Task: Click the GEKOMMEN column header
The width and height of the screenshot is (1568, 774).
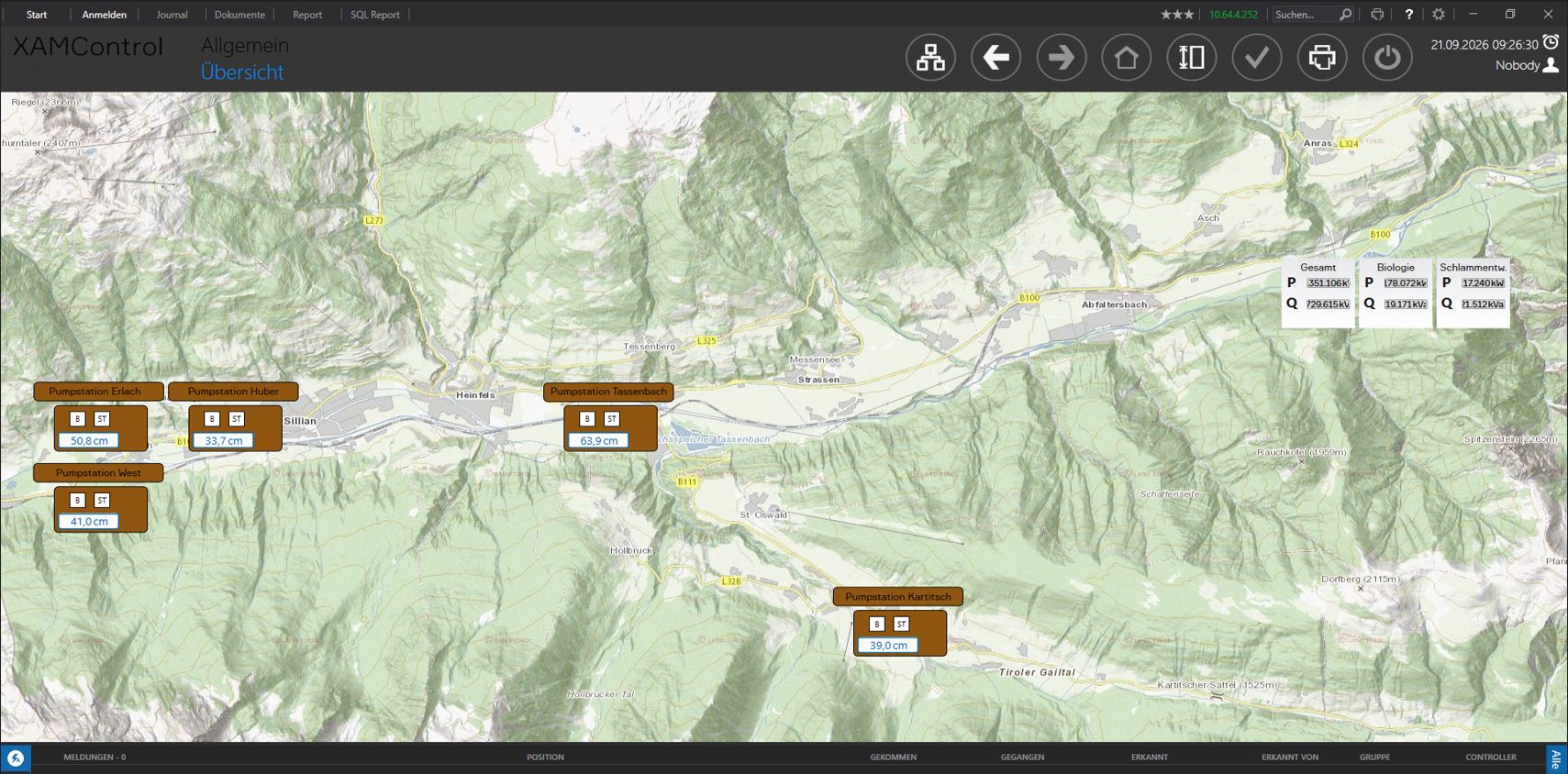Action: point(894,757)
